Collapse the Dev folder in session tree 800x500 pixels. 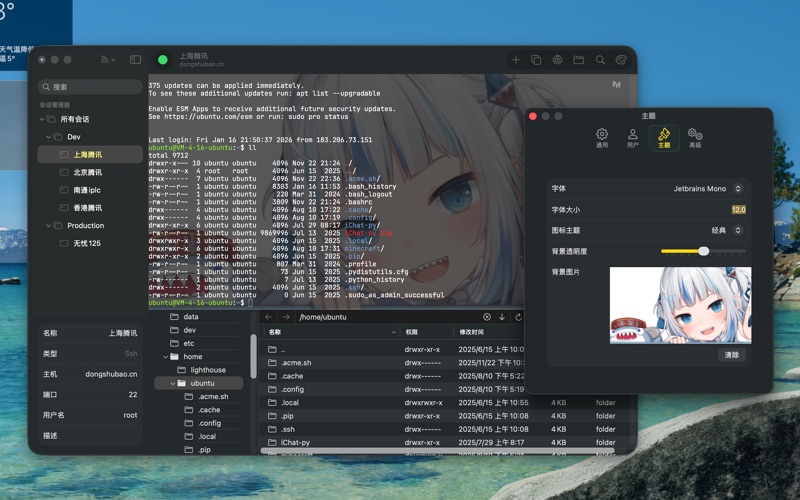(x=47, y=136)
